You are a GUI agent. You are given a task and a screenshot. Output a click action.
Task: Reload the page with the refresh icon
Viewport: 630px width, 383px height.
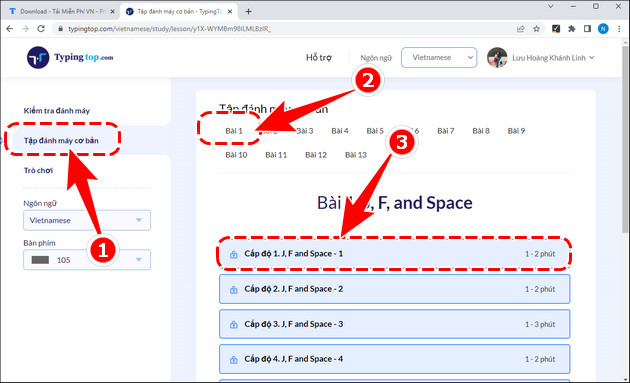pyautogui.click(x=41, y=29)
